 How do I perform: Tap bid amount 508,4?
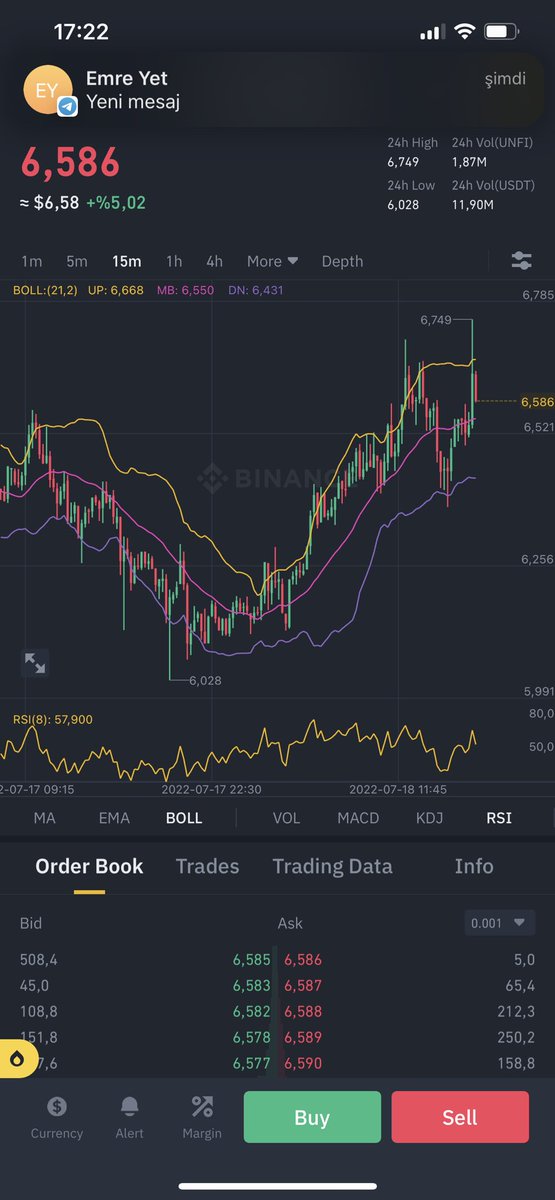point(39,960)
